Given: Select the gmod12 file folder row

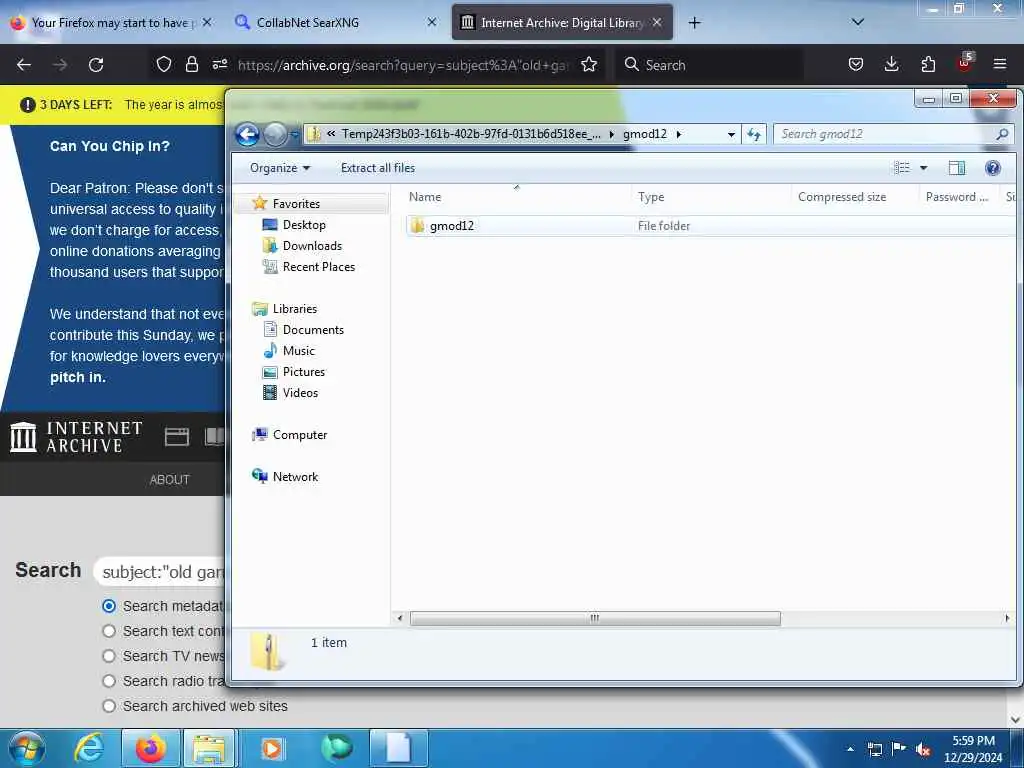Looking at the screenshot, I should point(711,226).
